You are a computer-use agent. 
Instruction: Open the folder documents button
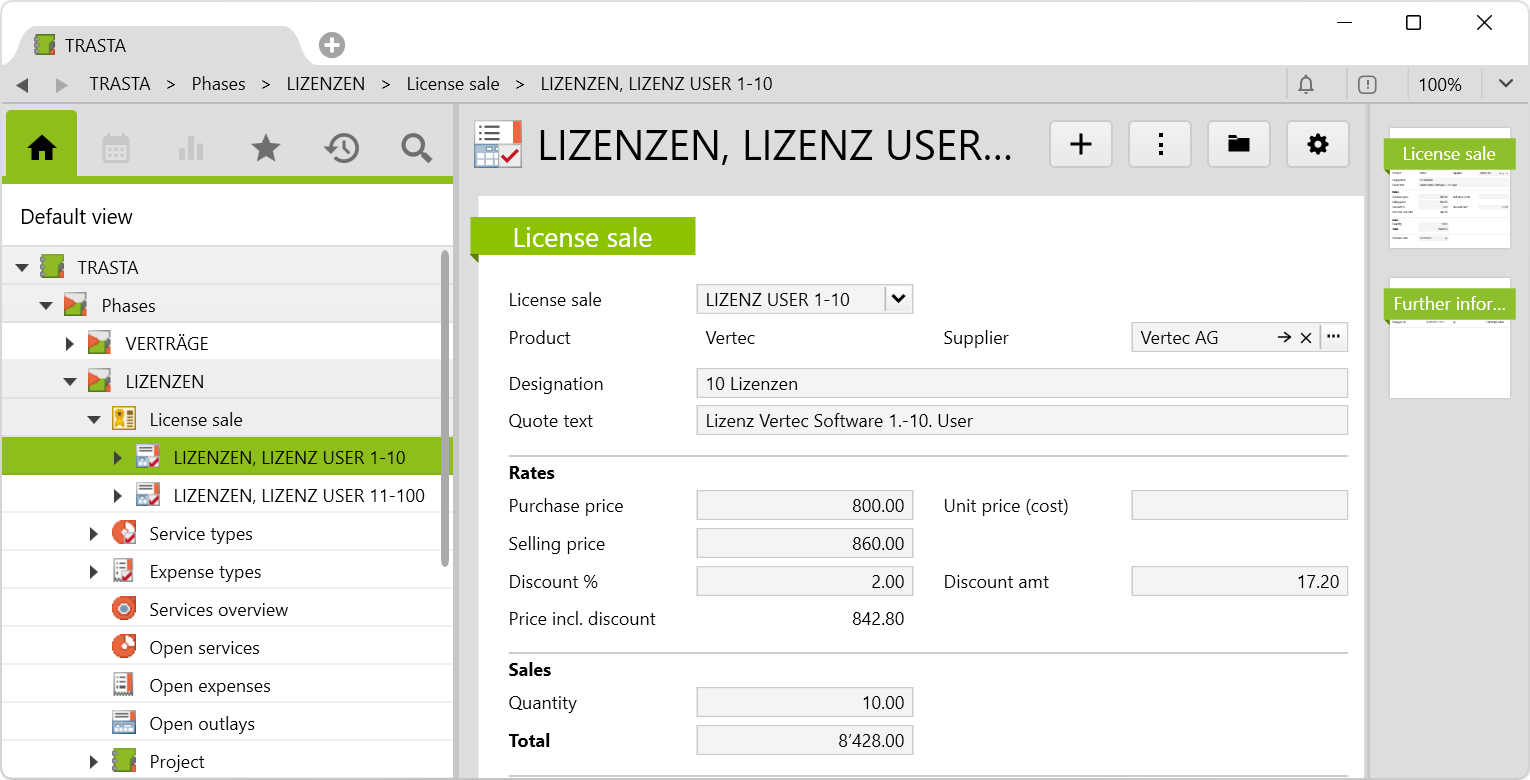(x=1238, y=145)
